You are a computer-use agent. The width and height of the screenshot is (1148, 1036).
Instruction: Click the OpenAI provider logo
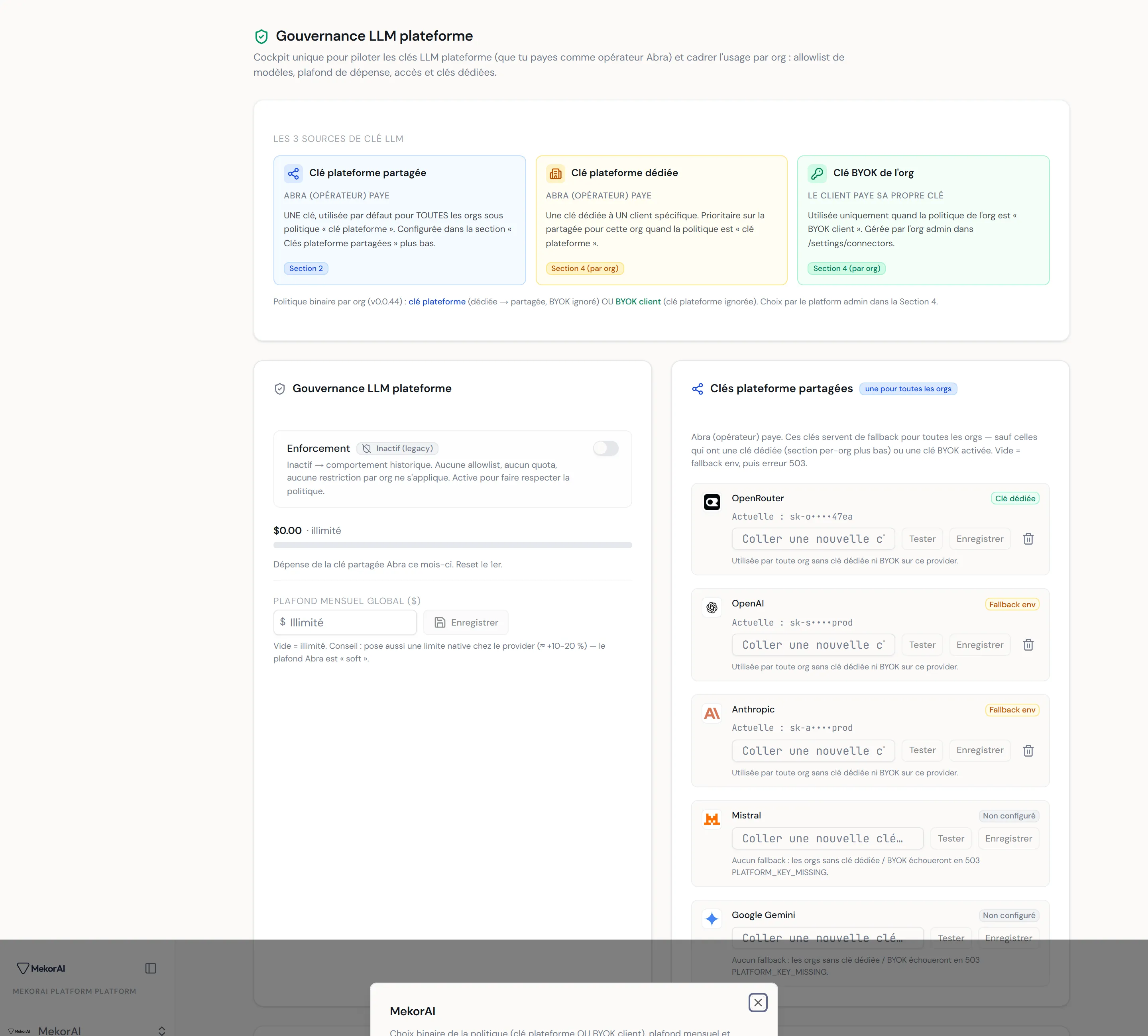712,607
